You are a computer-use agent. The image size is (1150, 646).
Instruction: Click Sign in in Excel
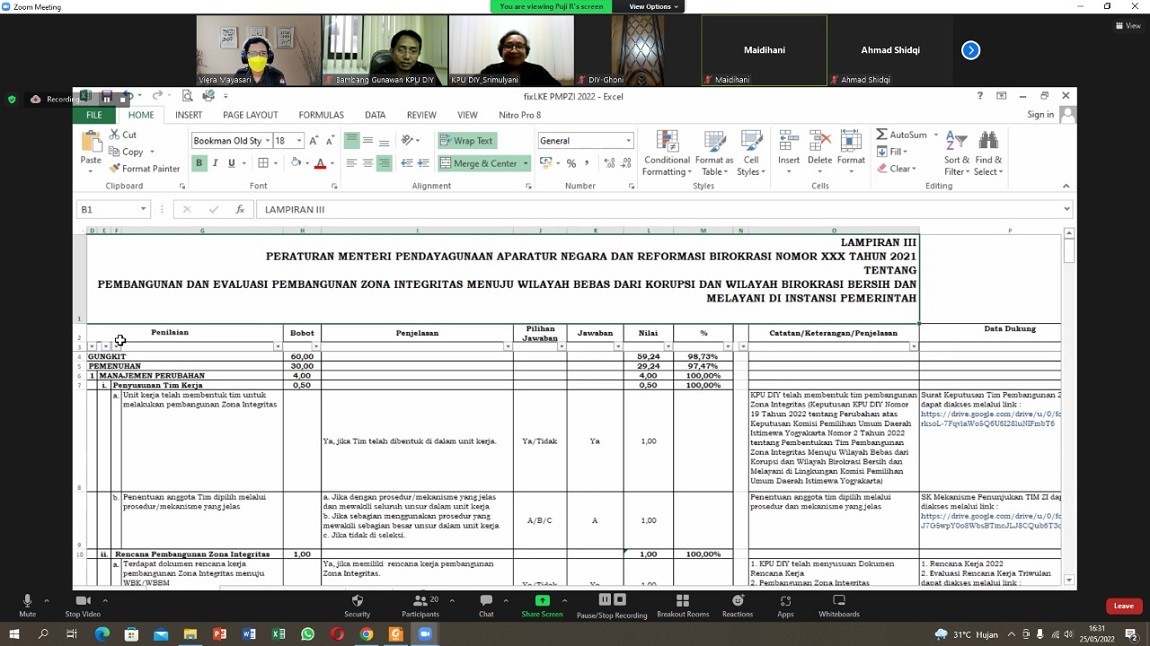(x=1040, y=115)
